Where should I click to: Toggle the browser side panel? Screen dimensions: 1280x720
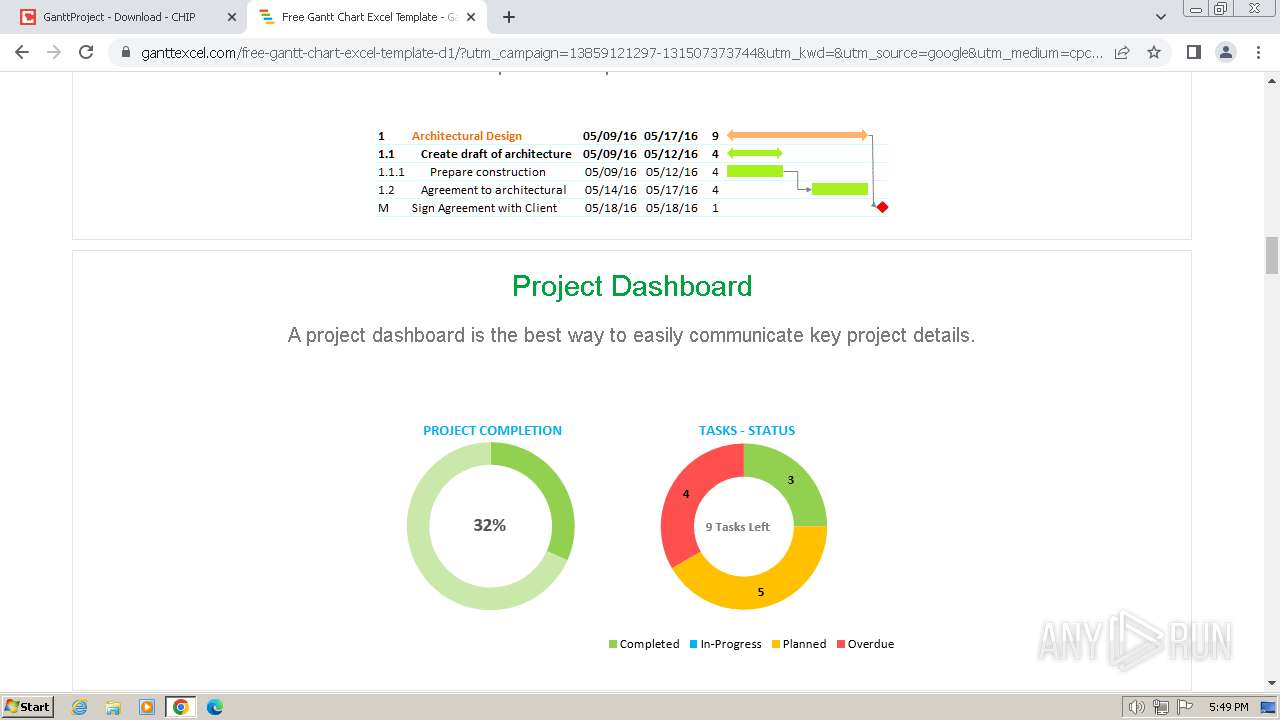click(x=1193, y=52)
